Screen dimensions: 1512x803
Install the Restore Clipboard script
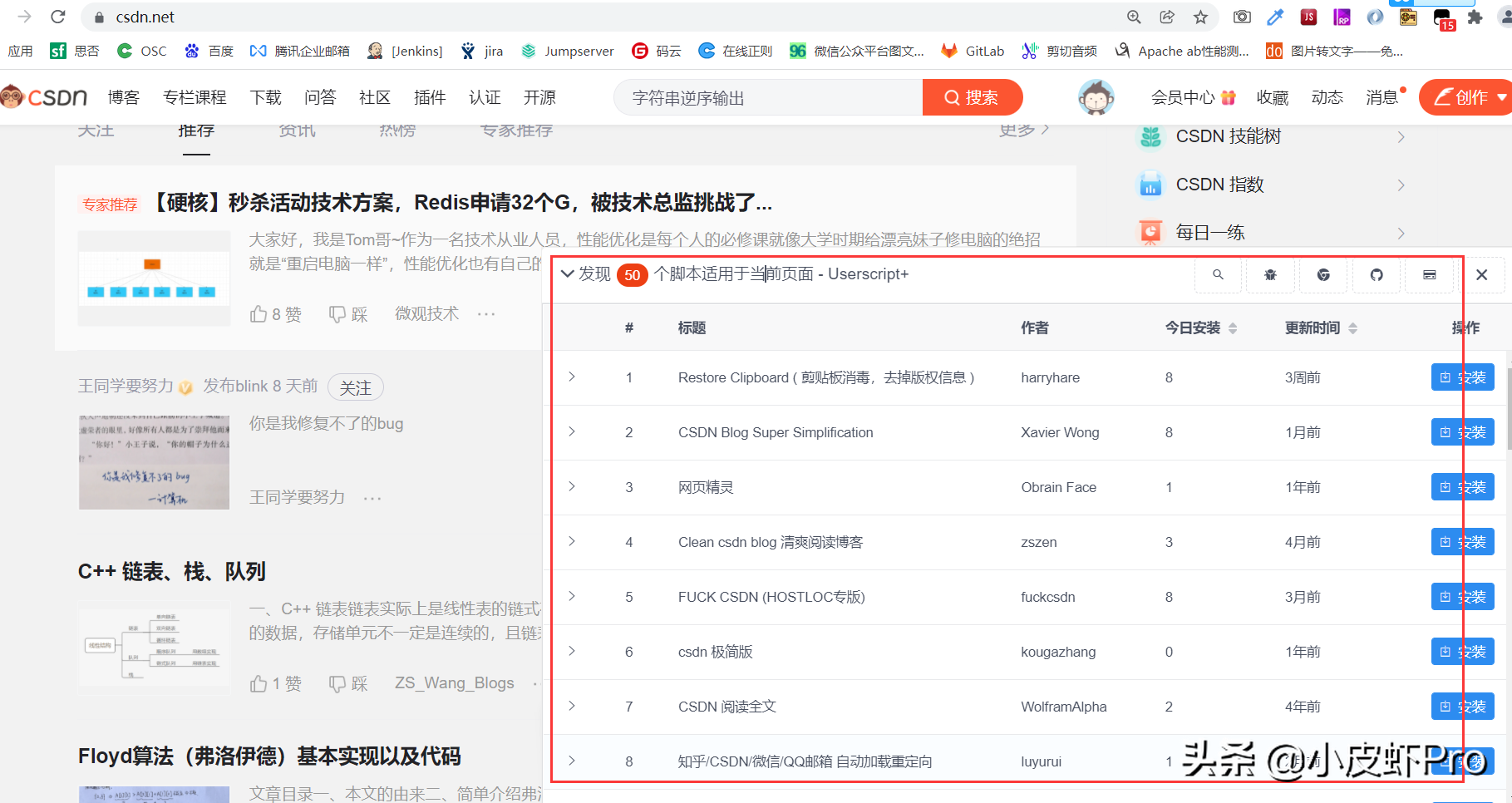point(1463,377)
